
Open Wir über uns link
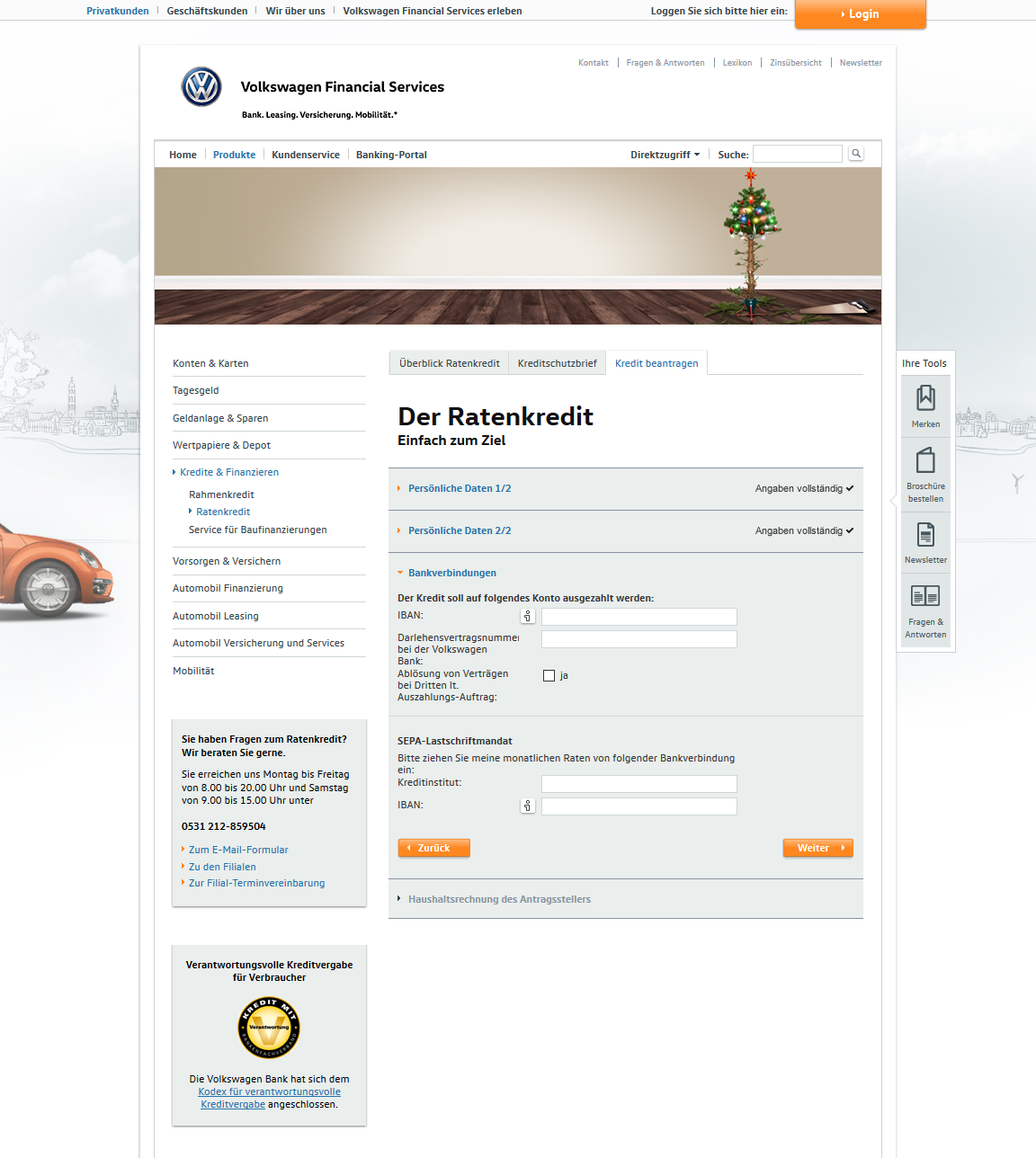[x=295, y=11]
